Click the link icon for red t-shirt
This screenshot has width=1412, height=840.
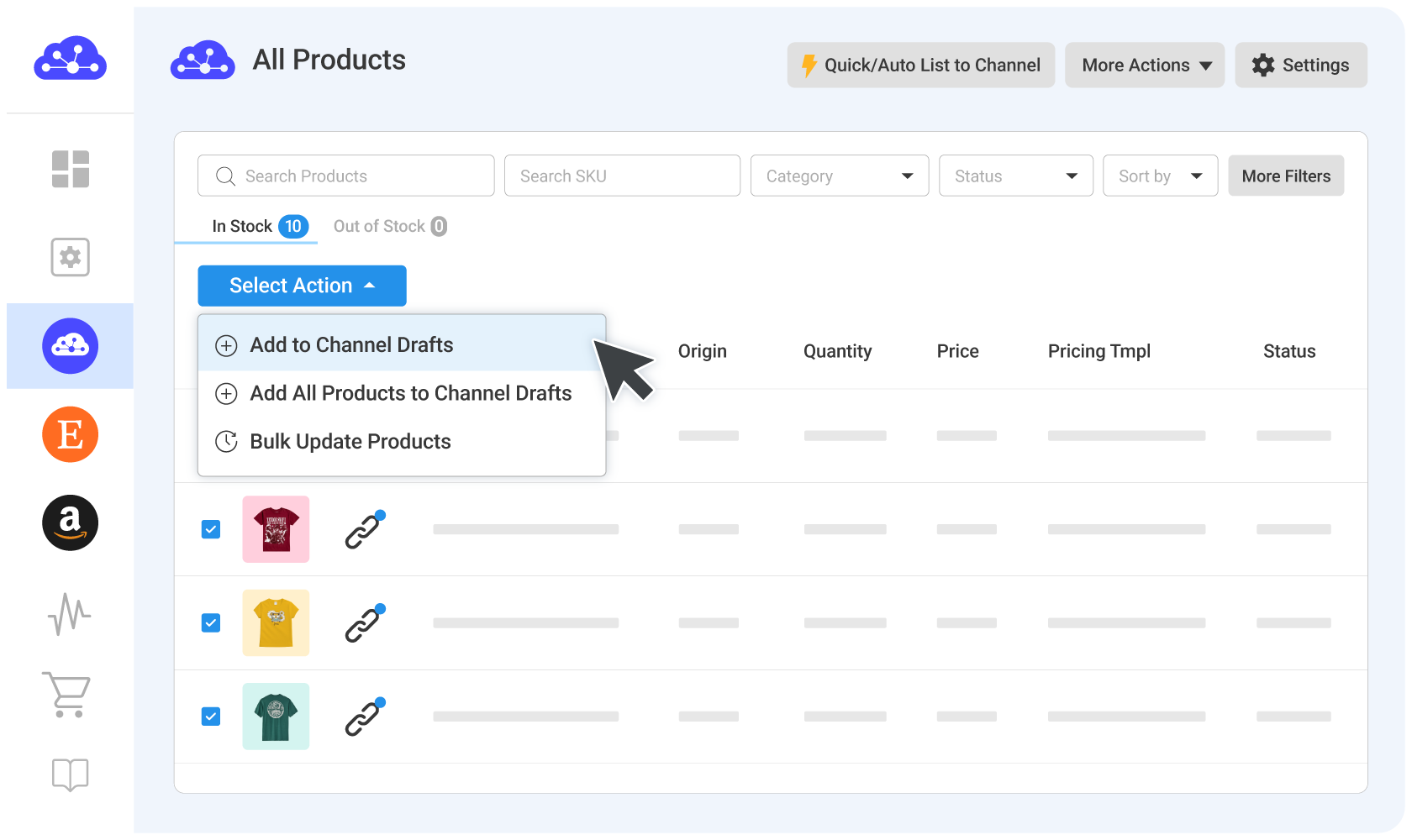pyautogui.click(x=365, y=530)
